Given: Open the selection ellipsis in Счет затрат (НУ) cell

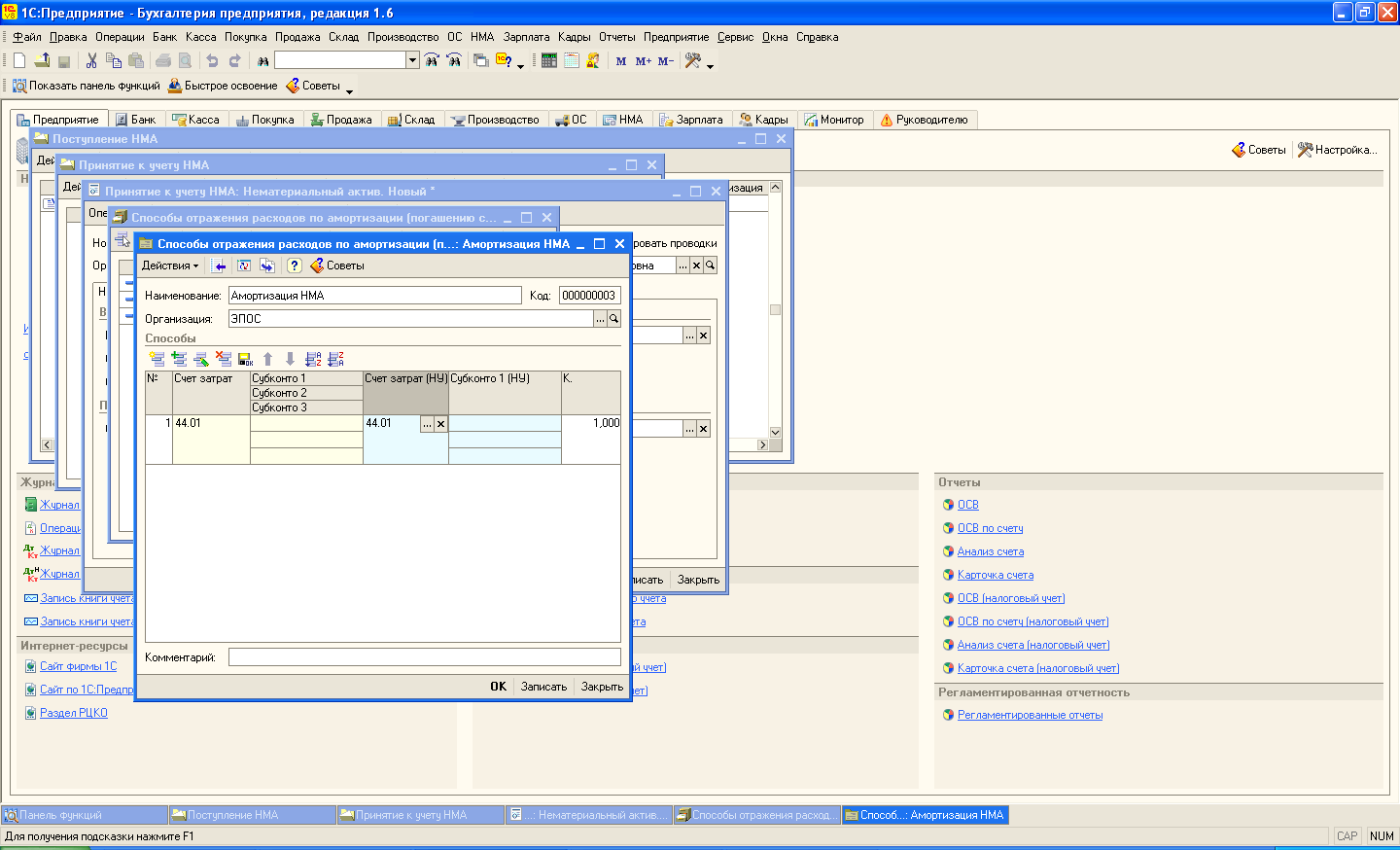Looking at the screenshot, I should [427, 424].
